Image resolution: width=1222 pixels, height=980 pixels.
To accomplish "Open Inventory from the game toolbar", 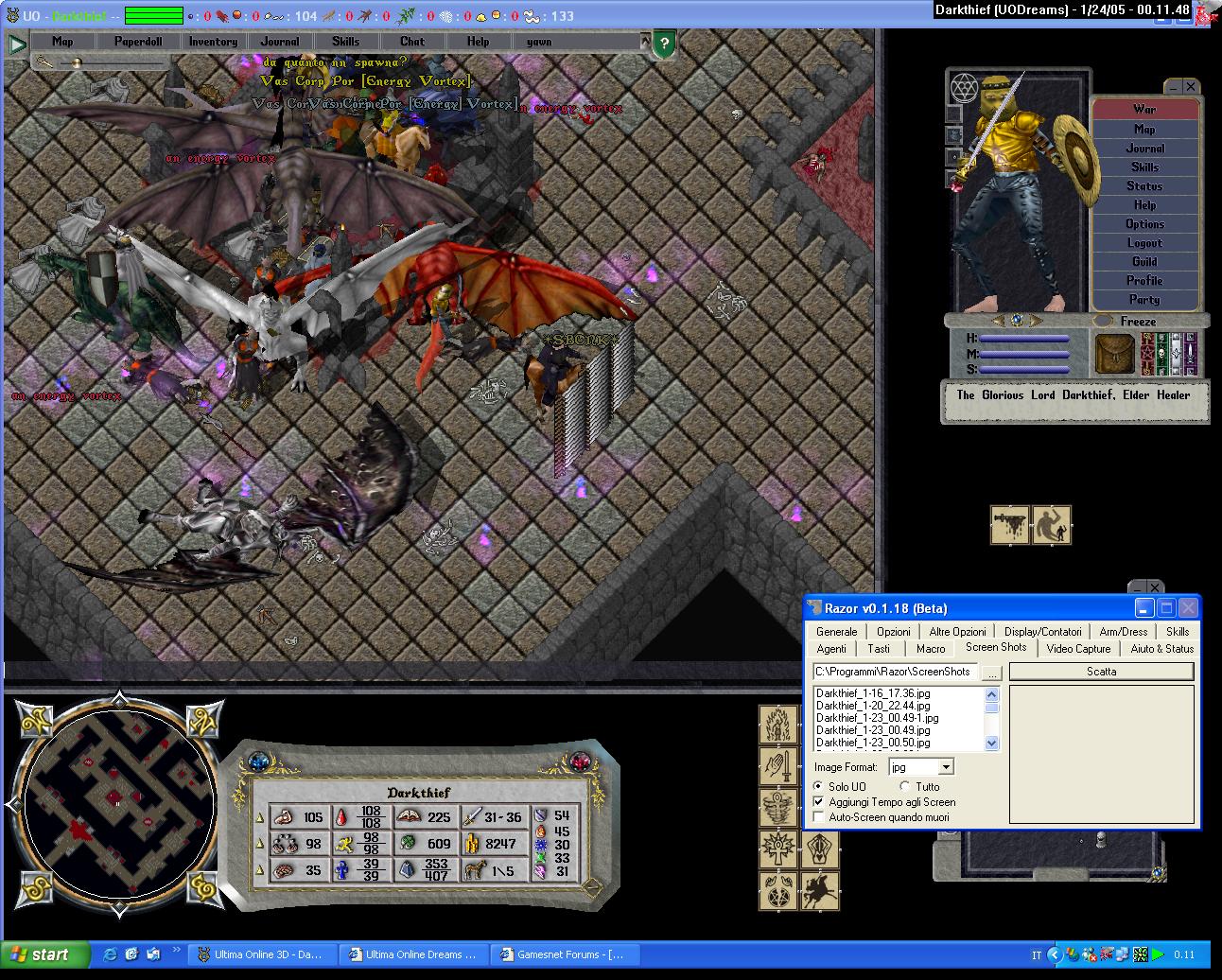I will pyautogui.click(x=213, y=42).
